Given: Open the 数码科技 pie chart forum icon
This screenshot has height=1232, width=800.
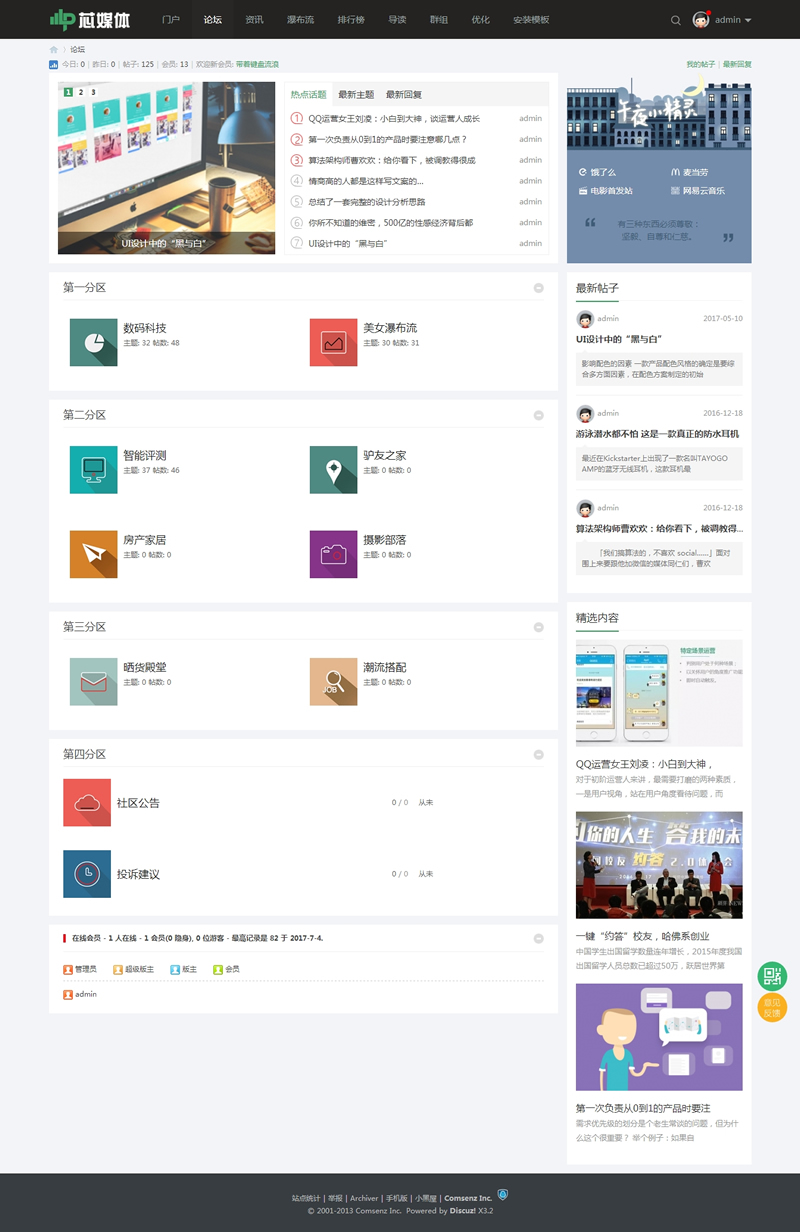Looking at the screenshot, I should coord(94,342).
